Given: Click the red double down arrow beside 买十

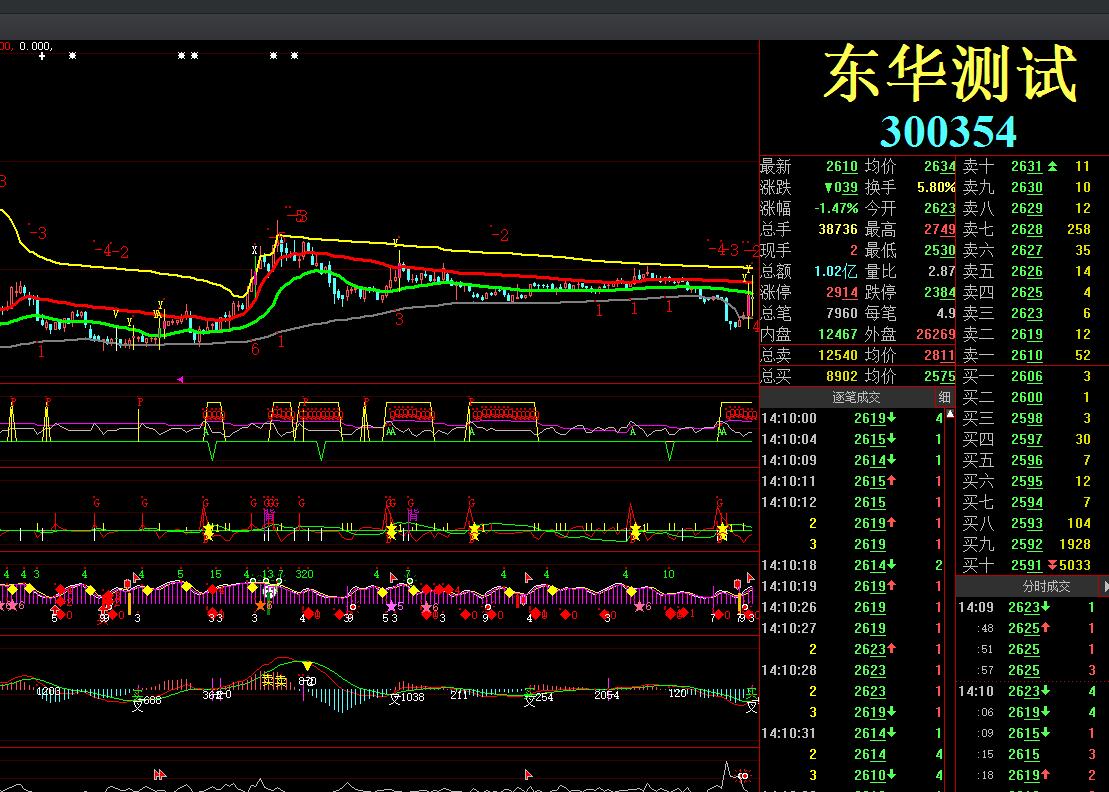Looking at the screenshot, I should click(1052, 565).
